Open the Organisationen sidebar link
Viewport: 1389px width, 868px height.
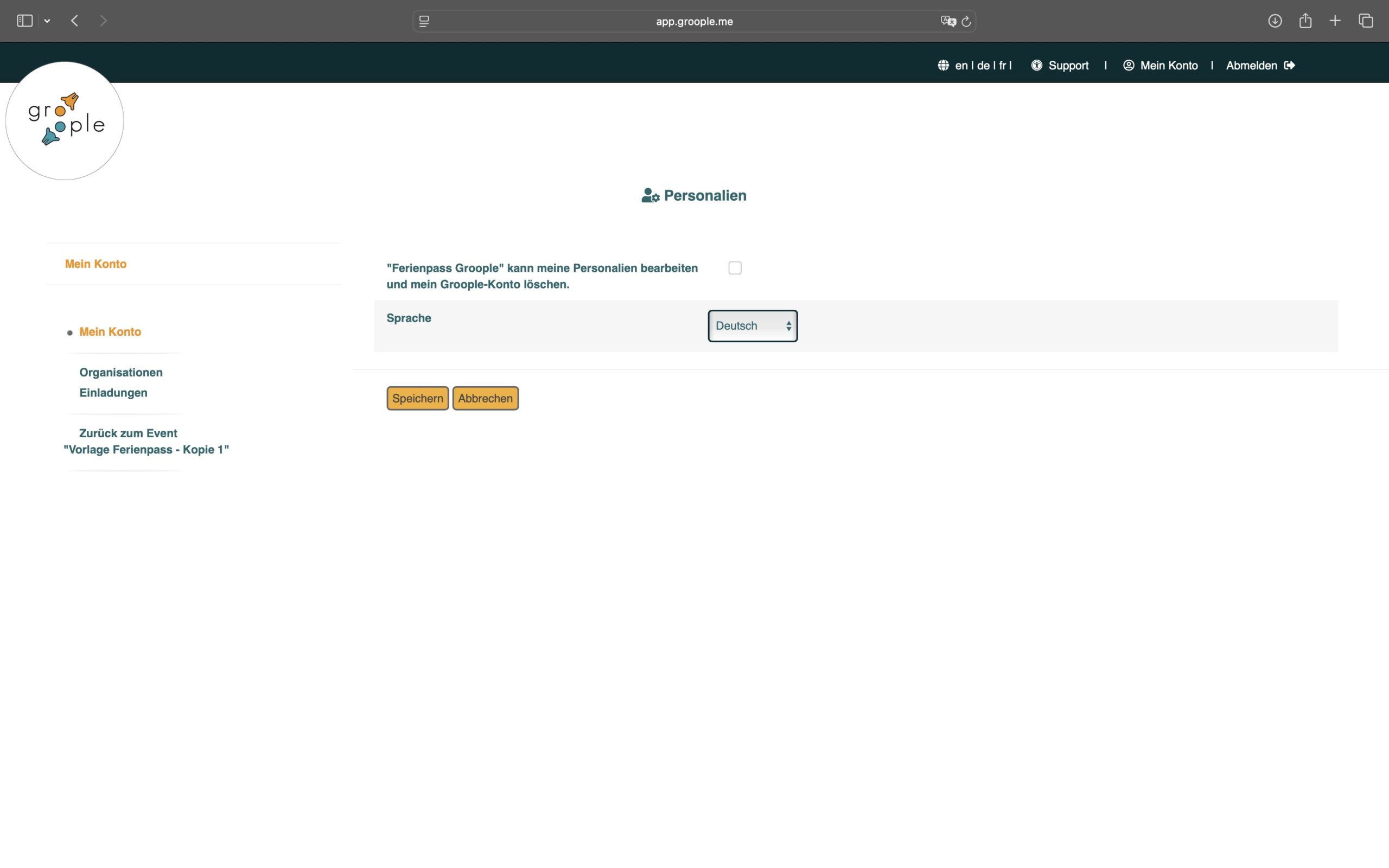(x=120, y=373)
